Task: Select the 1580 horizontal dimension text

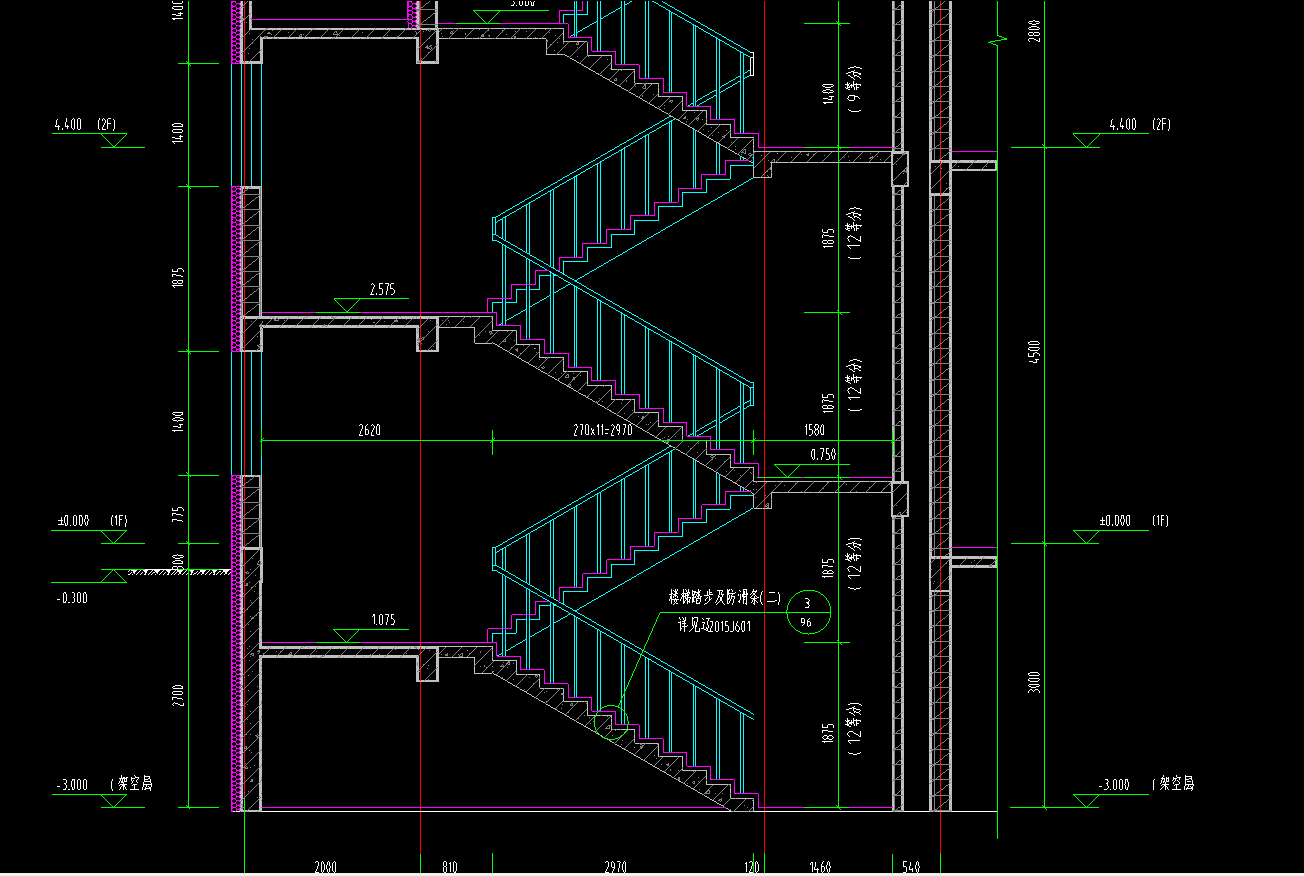Action: tap(815, 431)
